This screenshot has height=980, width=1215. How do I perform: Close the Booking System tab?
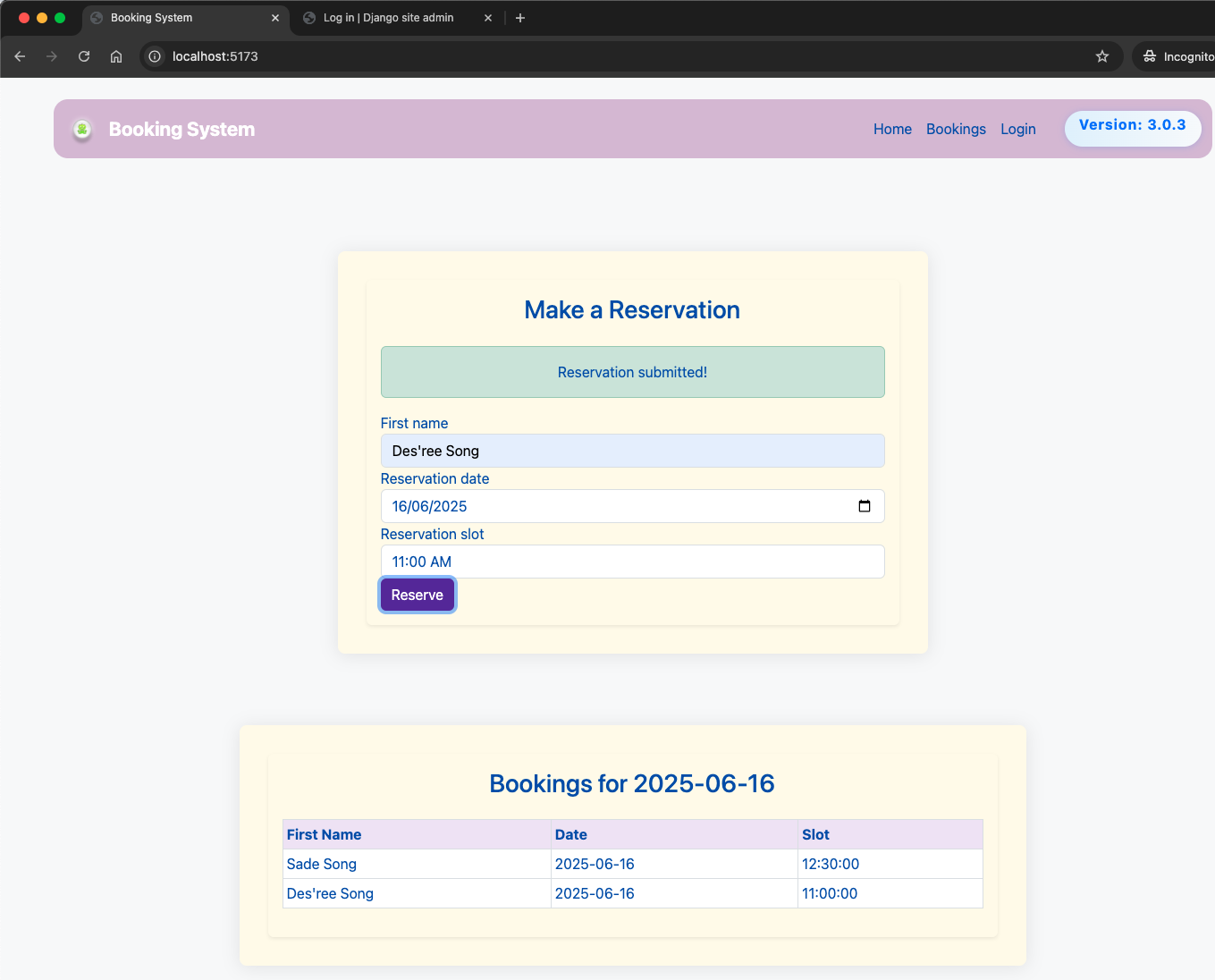coord(275,18)
